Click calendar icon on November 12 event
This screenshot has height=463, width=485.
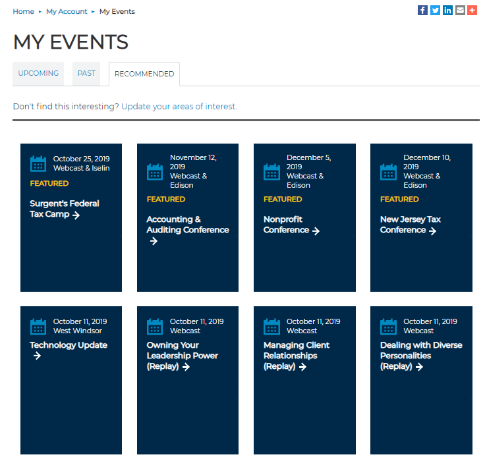point(155,172)
